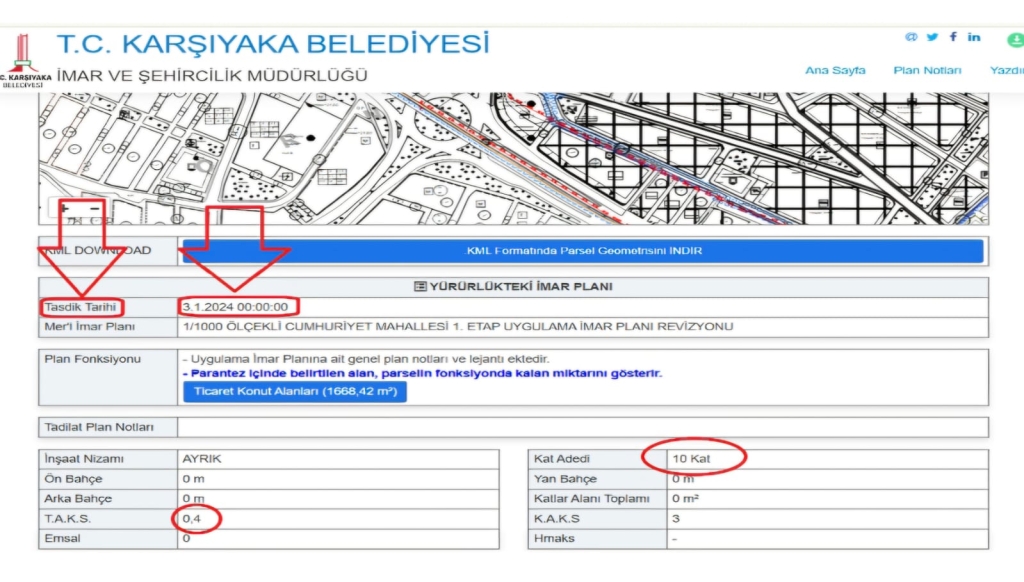Screen dimensions: 1024x582
Task: Click the T.C. Karşıyaka Belediyesi title
Action: 273,45
